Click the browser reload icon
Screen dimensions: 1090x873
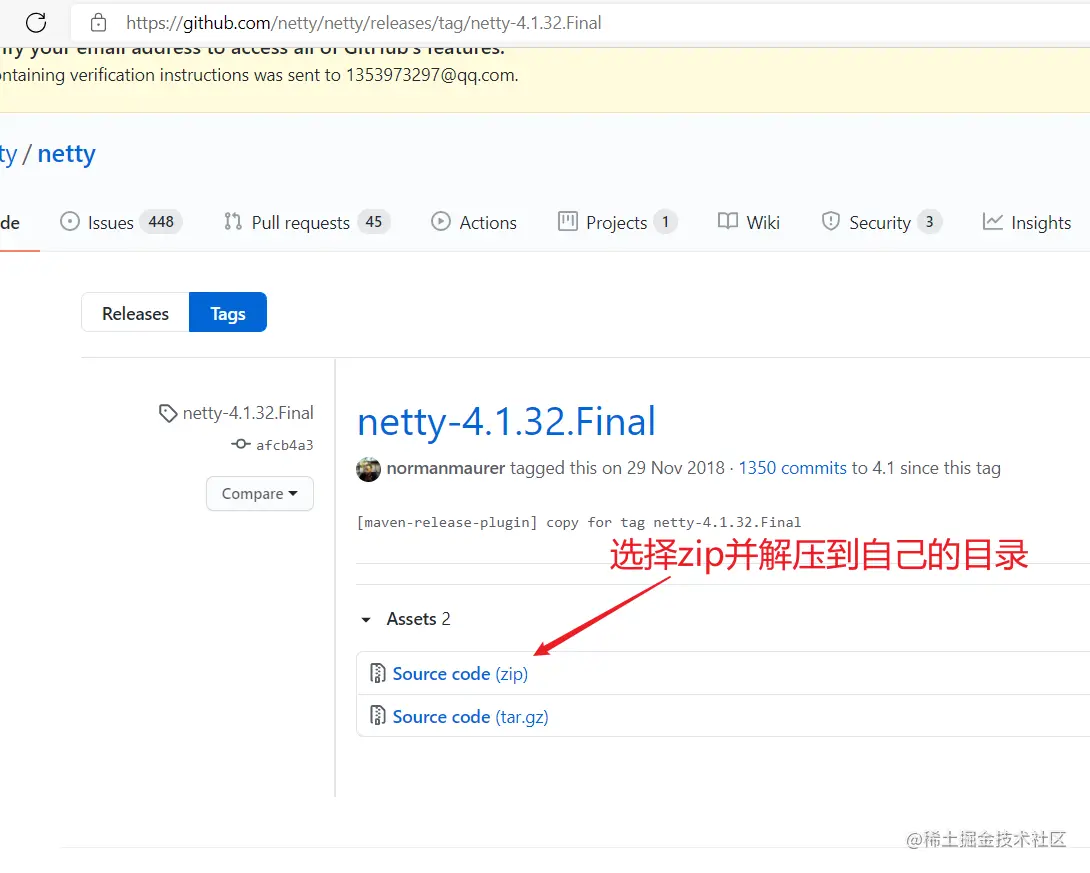click(x=37, y=22)
